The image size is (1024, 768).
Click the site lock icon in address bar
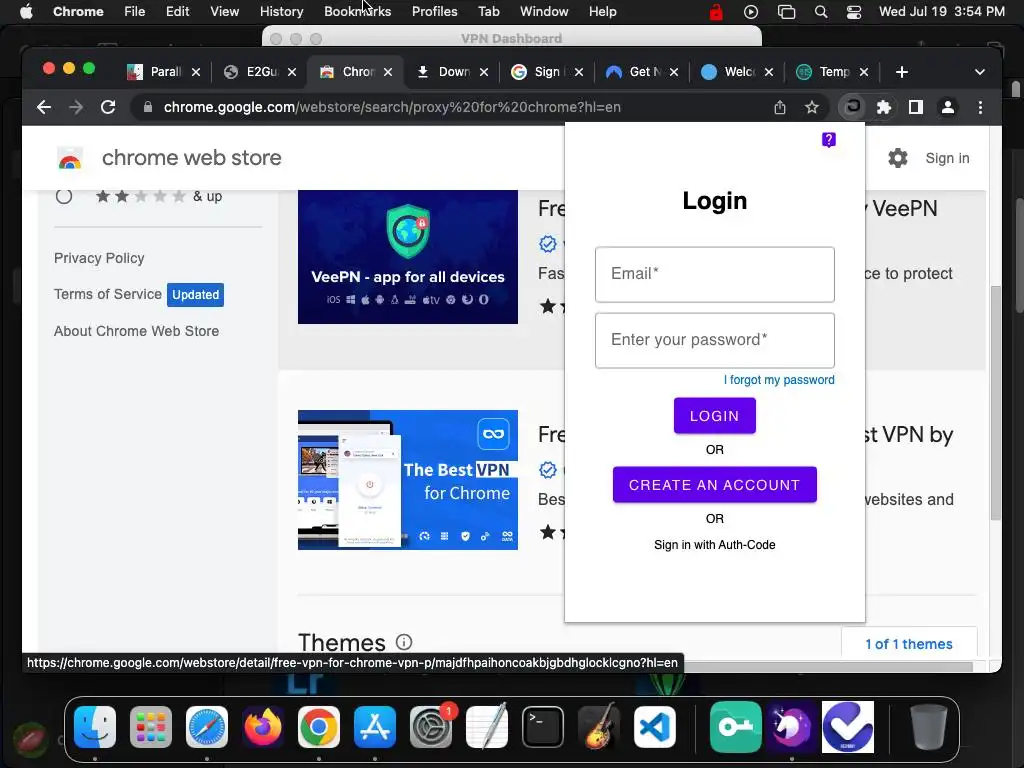(148, 107)
